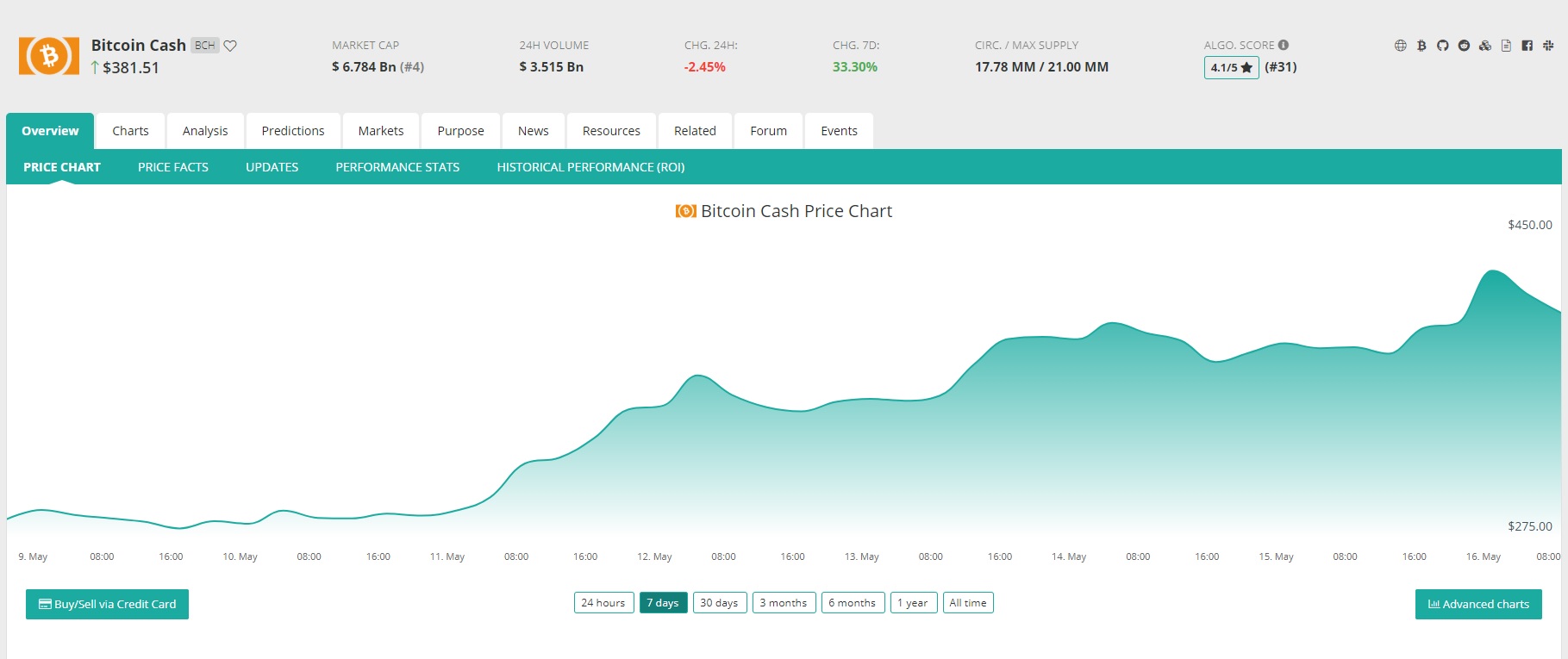The width and height of the screenshot is (1568, 659).
Task: Open Advanced charts button
Action: pos(1478,604)
